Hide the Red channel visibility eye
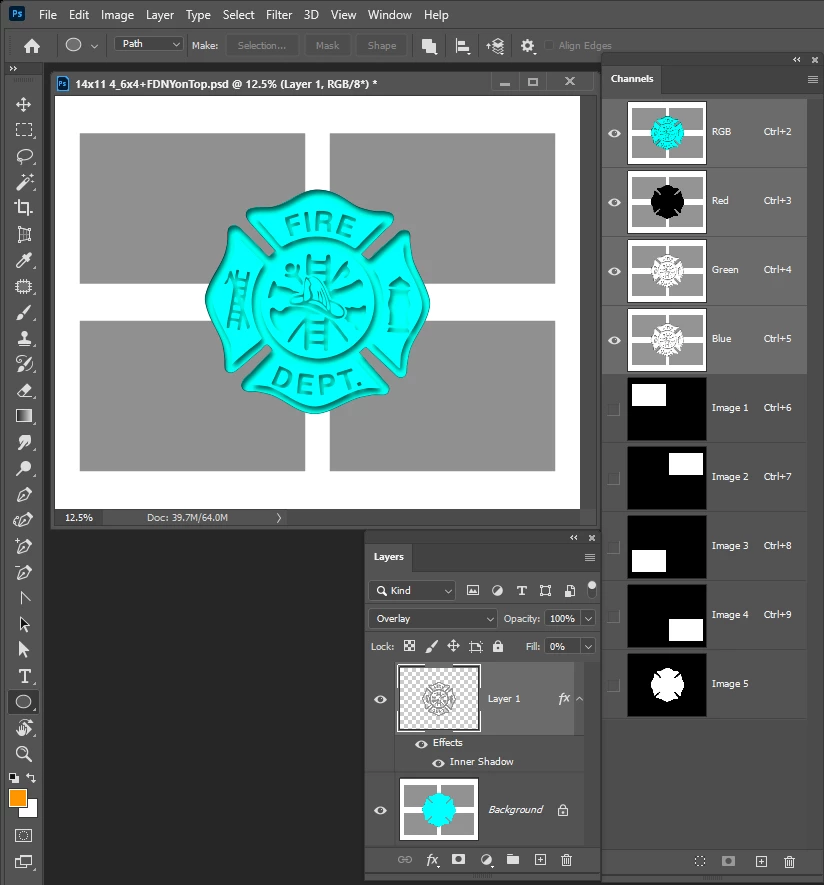 coord(614,202)
